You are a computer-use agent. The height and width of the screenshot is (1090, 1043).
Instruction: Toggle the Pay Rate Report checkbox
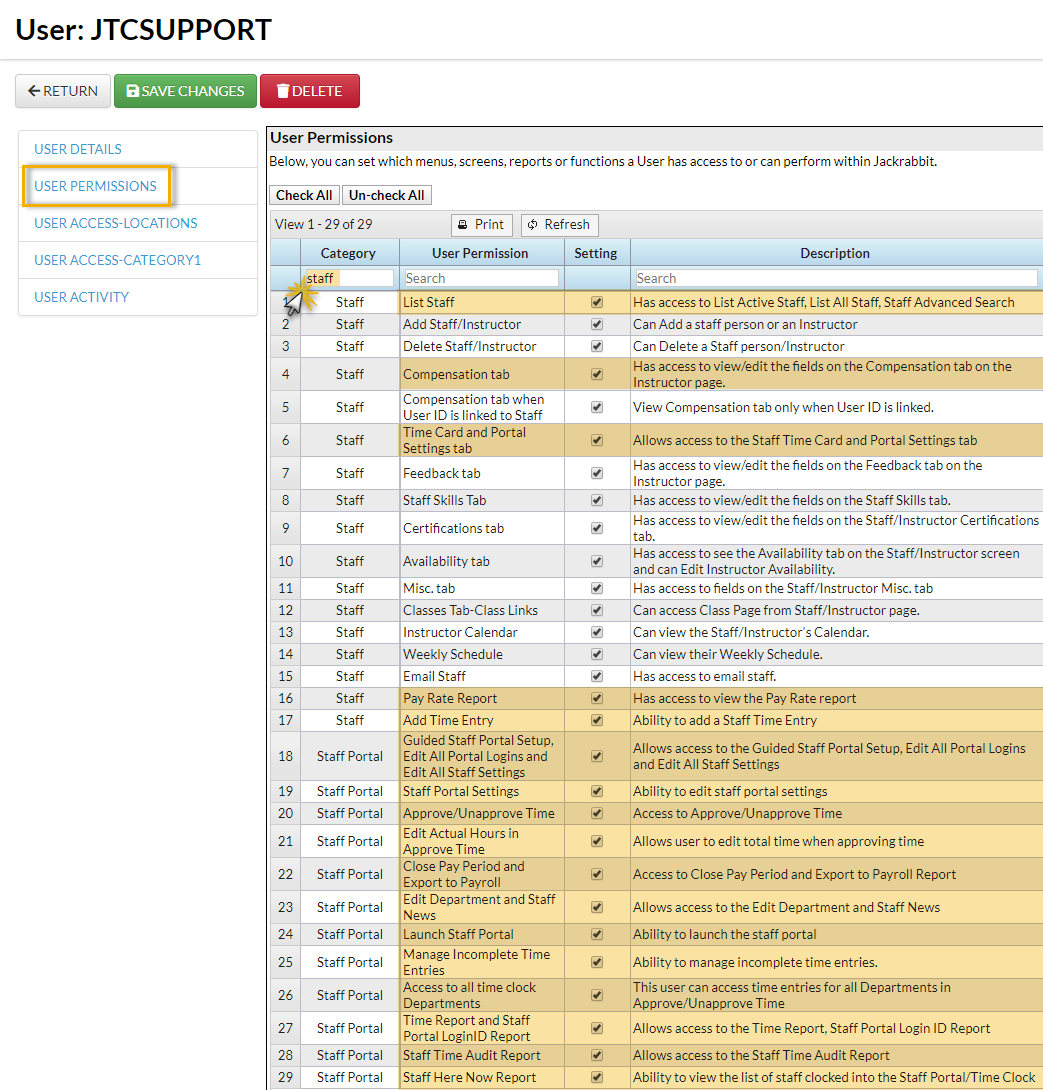[597, 699]
